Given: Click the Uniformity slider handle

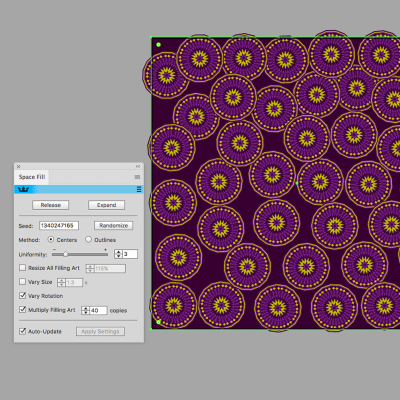Looking at the screenshot, I should coord(66,254).
